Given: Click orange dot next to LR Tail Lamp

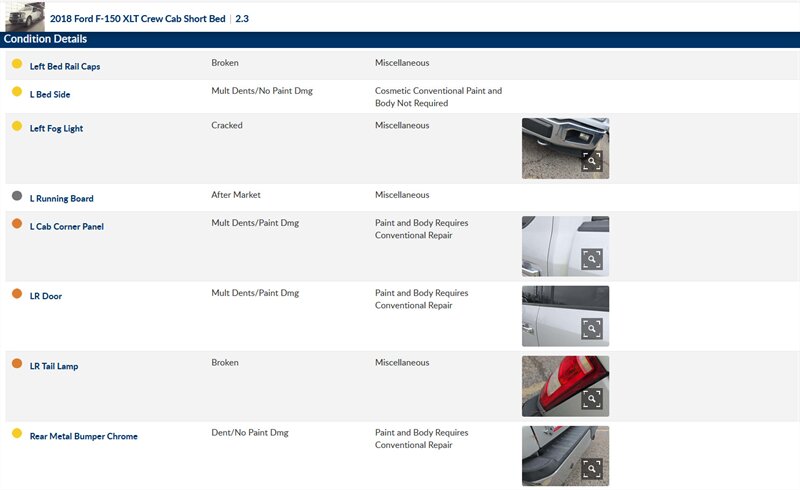Looking at the screenshot, I should click(x=17, y=364).
